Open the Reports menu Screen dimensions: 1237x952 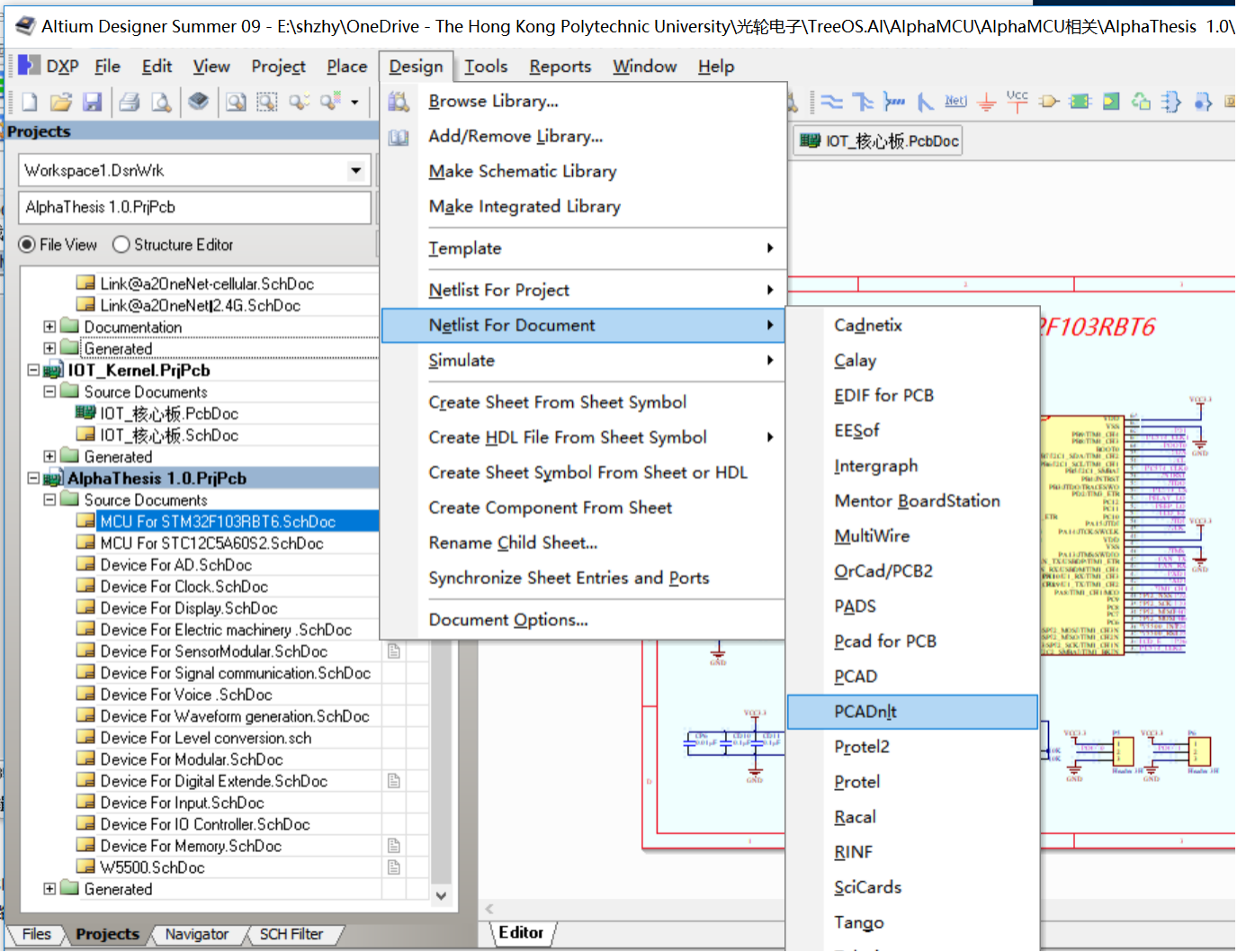pyautogui.click(x=560, y=66)
